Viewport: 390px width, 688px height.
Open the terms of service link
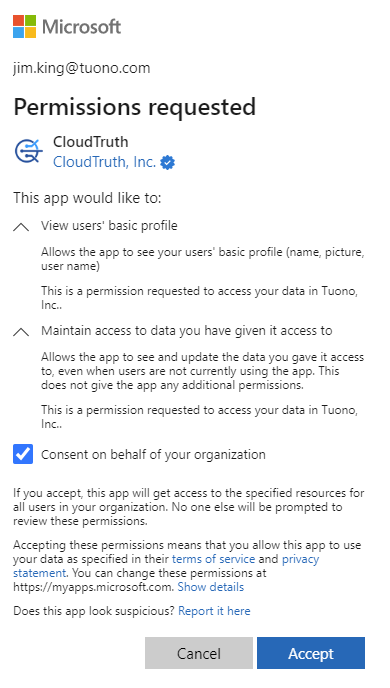[x=214, y=559]
